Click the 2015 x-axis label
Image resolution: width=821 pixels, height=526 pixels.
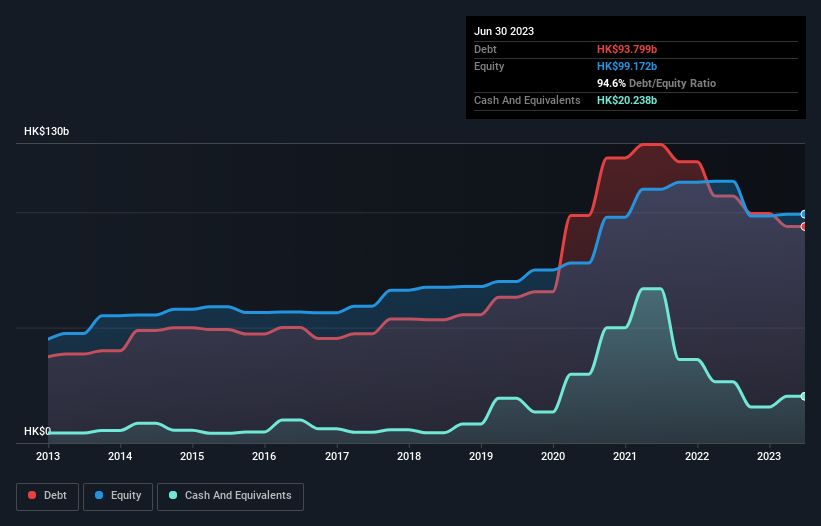click(x=192, y=456)
